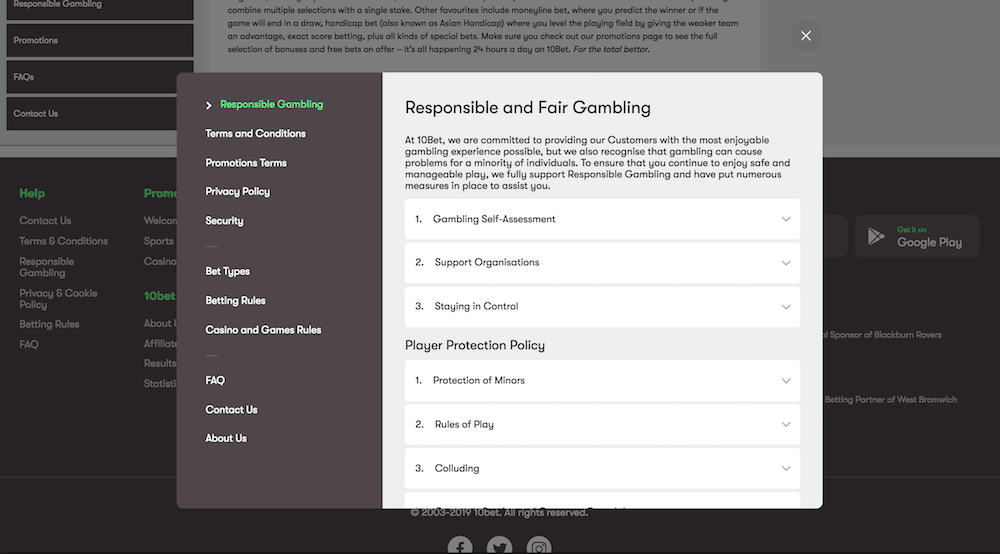Open the Instagram icon in the footer
The image size is (1000, 554).
click(539, 545)
